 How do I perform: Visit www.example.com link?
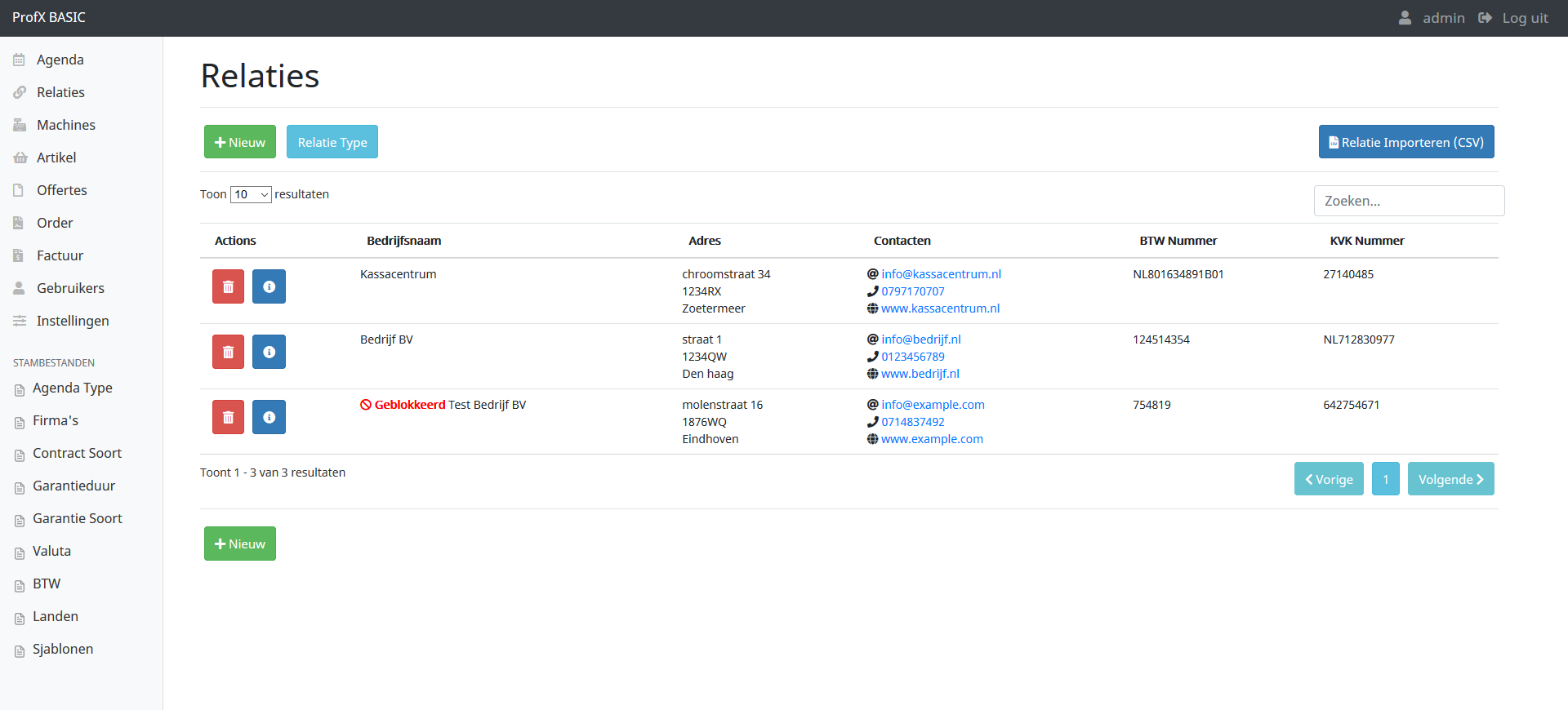pos(932,439)
